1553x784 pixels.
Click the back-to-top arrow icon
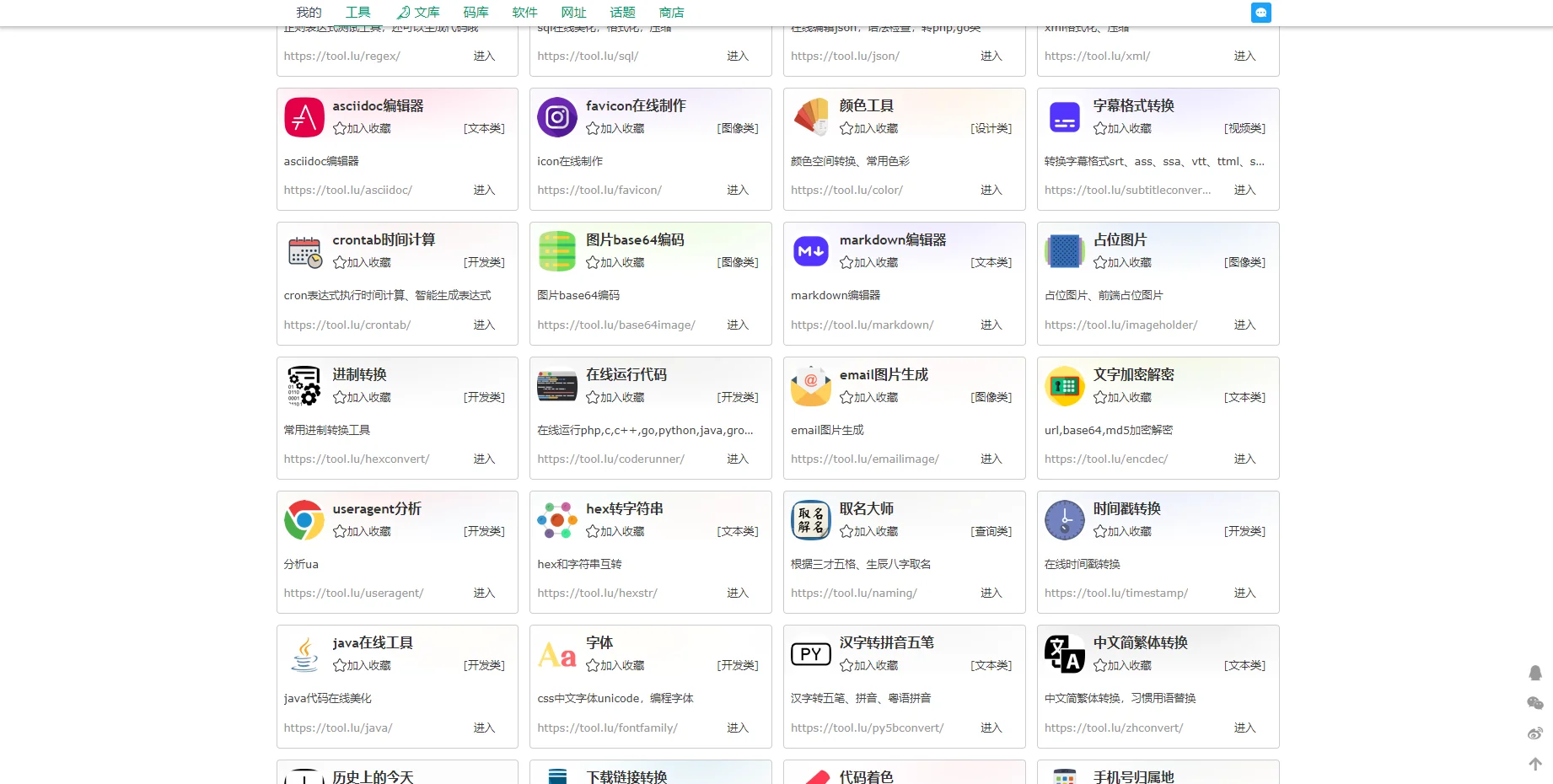(x=1535, y=764)
